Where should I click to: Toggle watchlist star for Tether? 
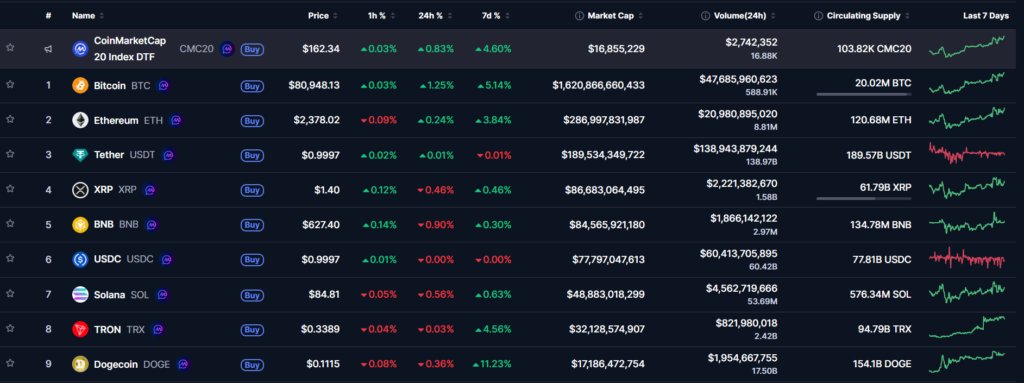coord(10,155)
